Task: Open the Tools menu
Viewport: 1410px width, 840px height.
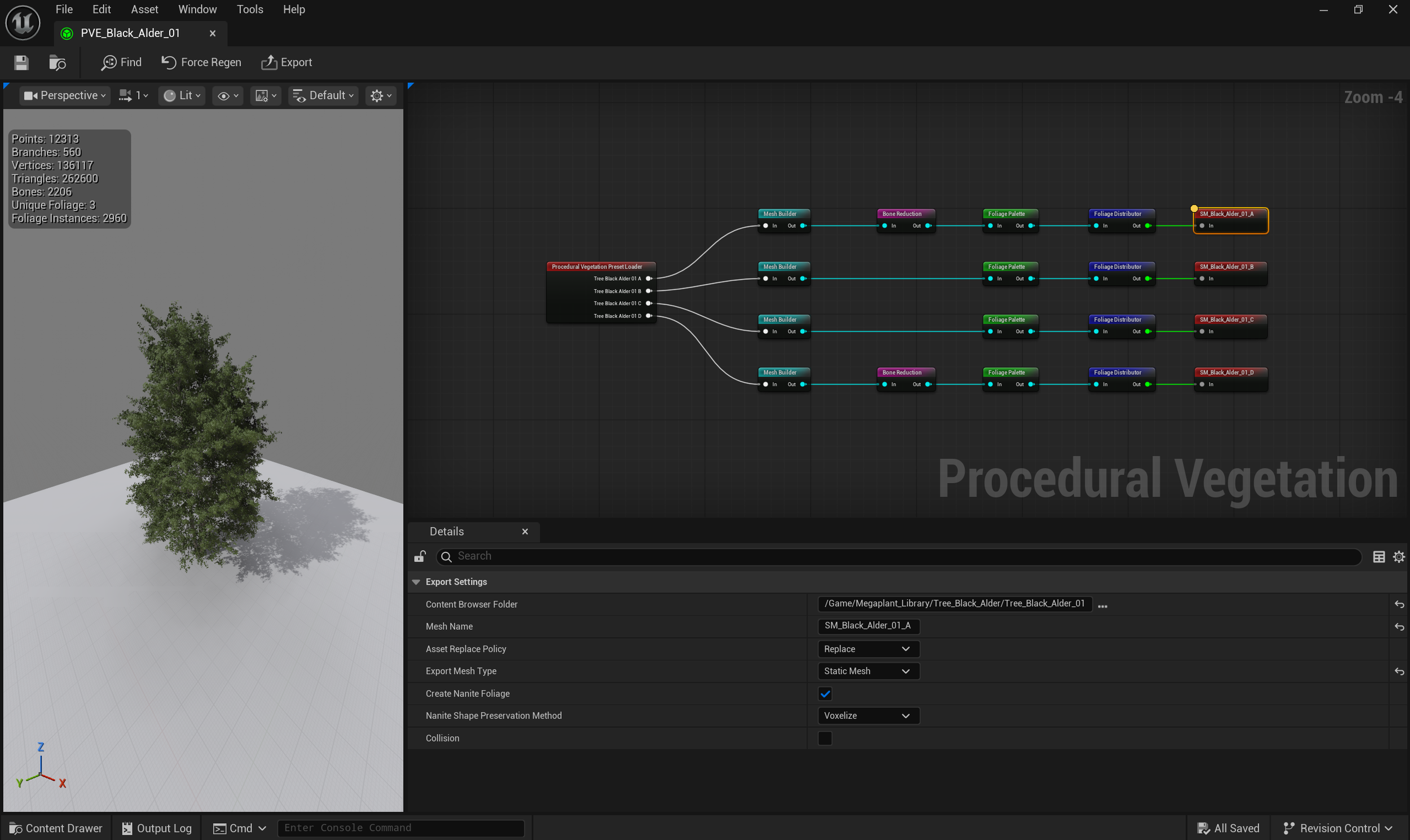Action: [250, 9]
